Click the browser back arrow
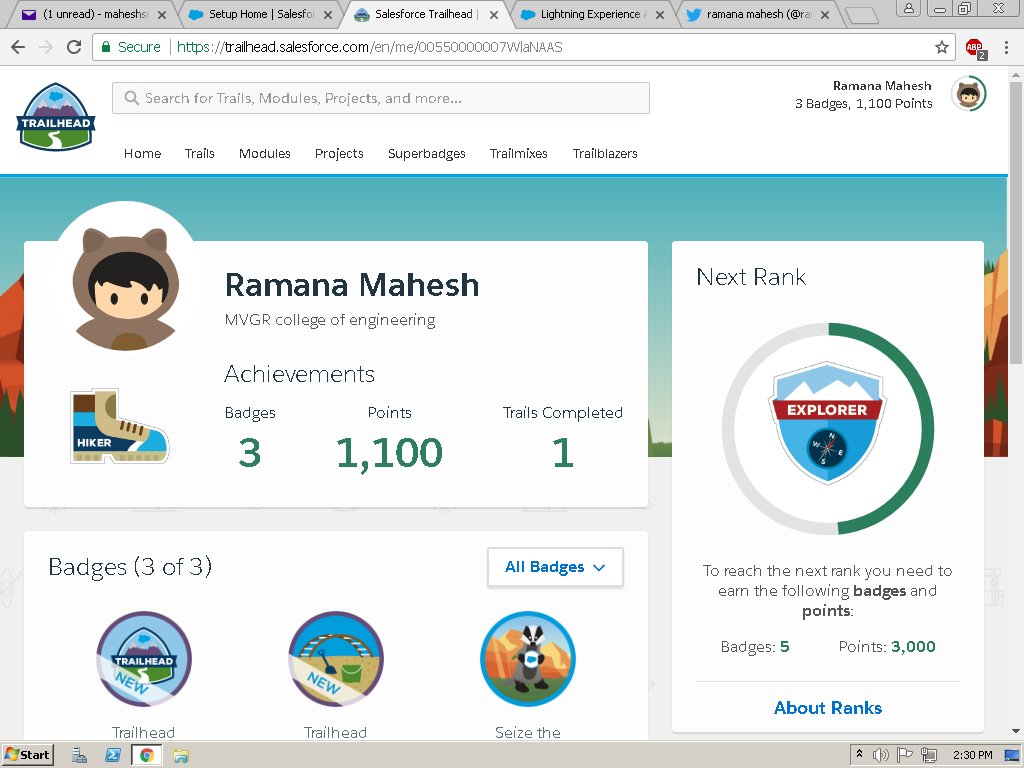The image size is (1024, 768). coord(18,47)
